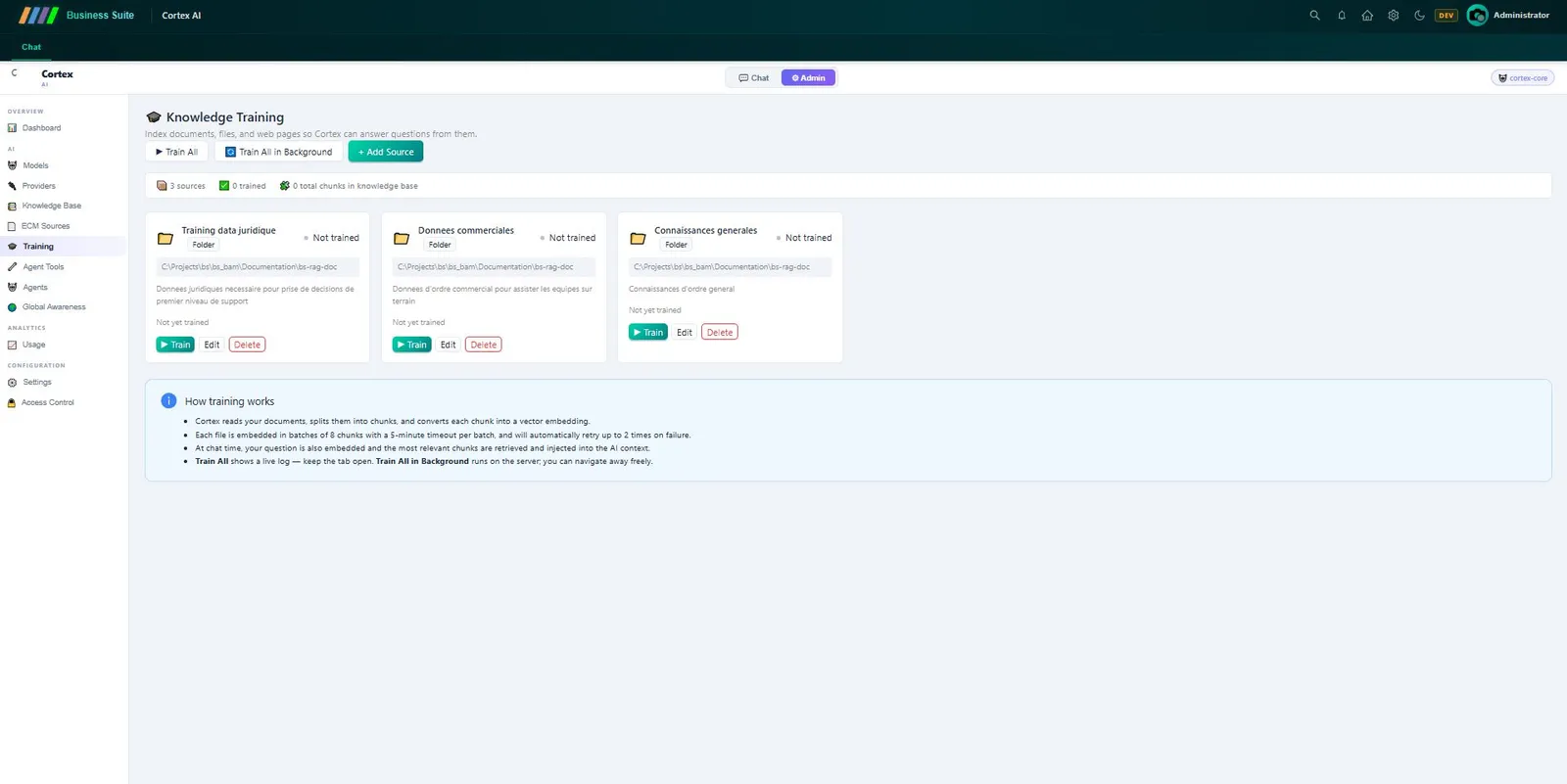This screenshot has height=784, width=1567.
Task: Click folder icon of Connaissances generales card
Action: coord(638,239)
